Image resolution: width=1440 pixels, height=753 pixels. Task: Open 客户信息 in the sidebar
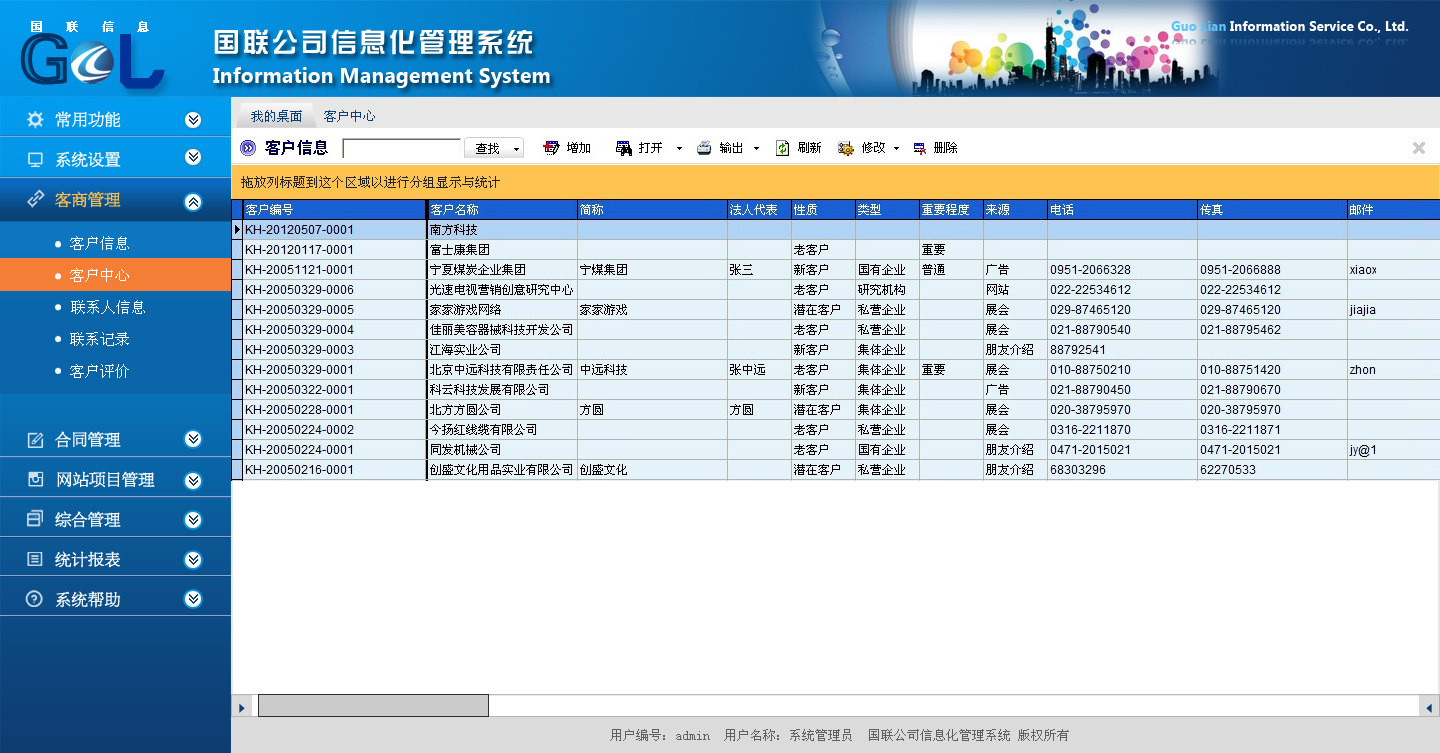[99, 243]
